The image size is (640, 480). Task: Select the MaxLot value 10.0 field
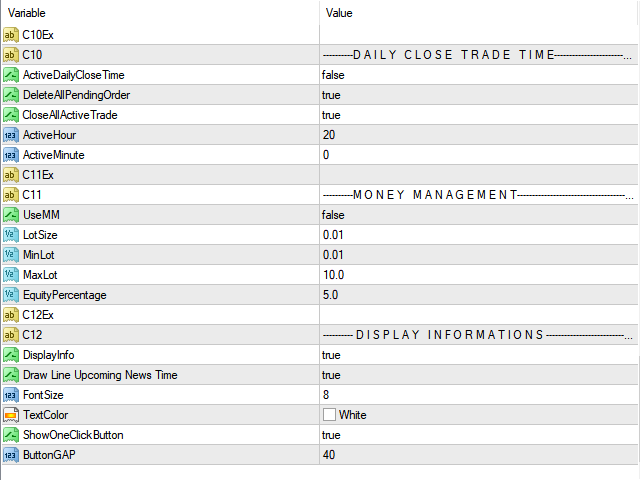point(479,275)
